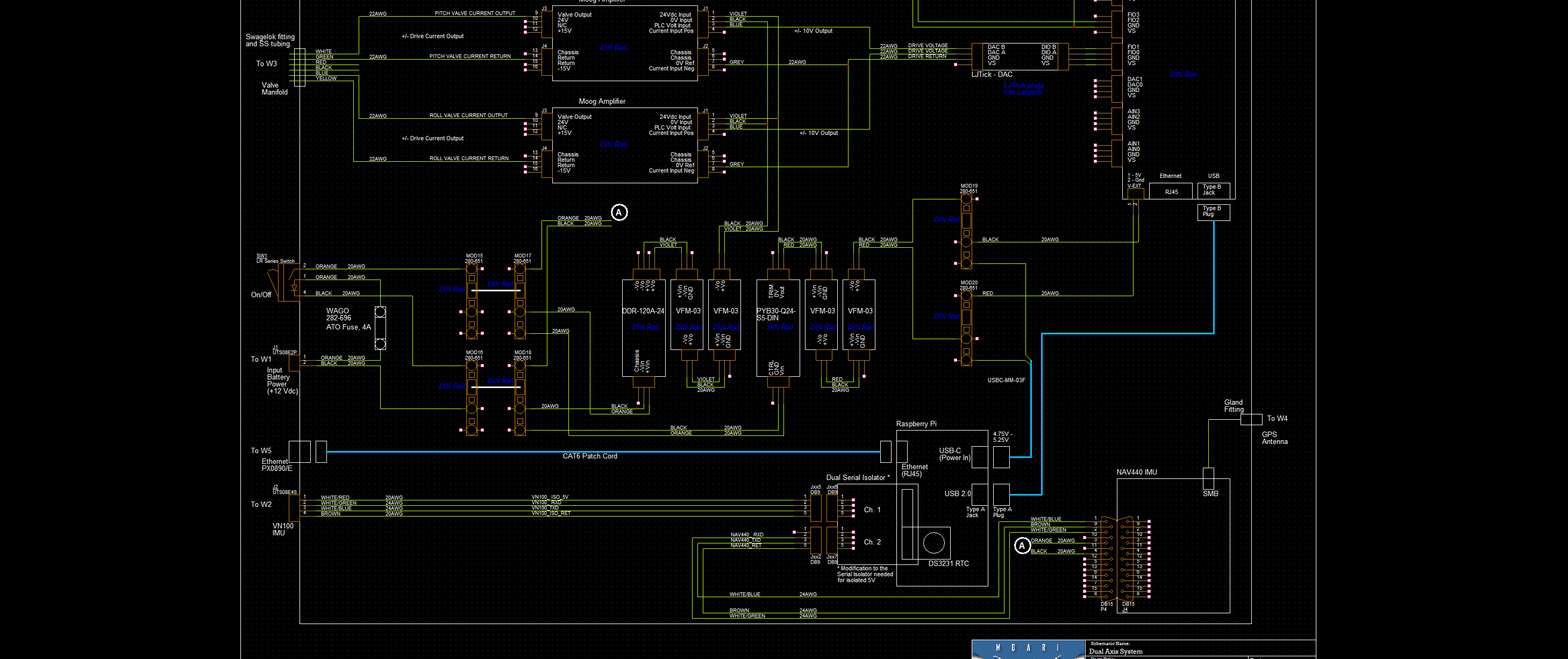1568x659 pixels.
Task: Click the RJ45 box on the Labjack
Action: pyautogui.click(x=1171, y=192)
